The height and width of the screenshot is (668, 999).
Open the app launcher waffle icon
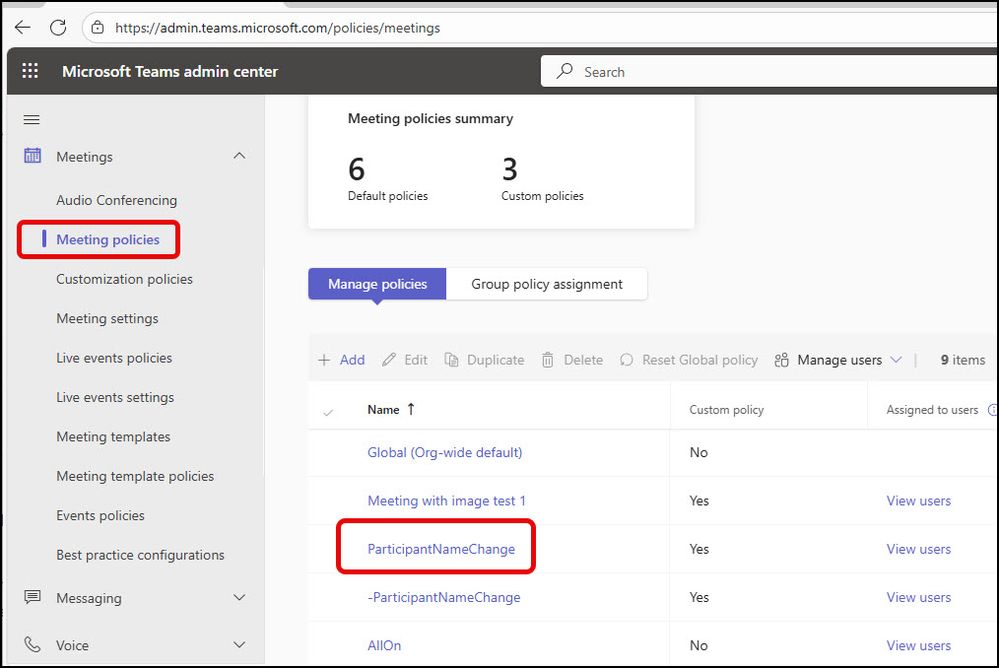(x=30, y=71)
